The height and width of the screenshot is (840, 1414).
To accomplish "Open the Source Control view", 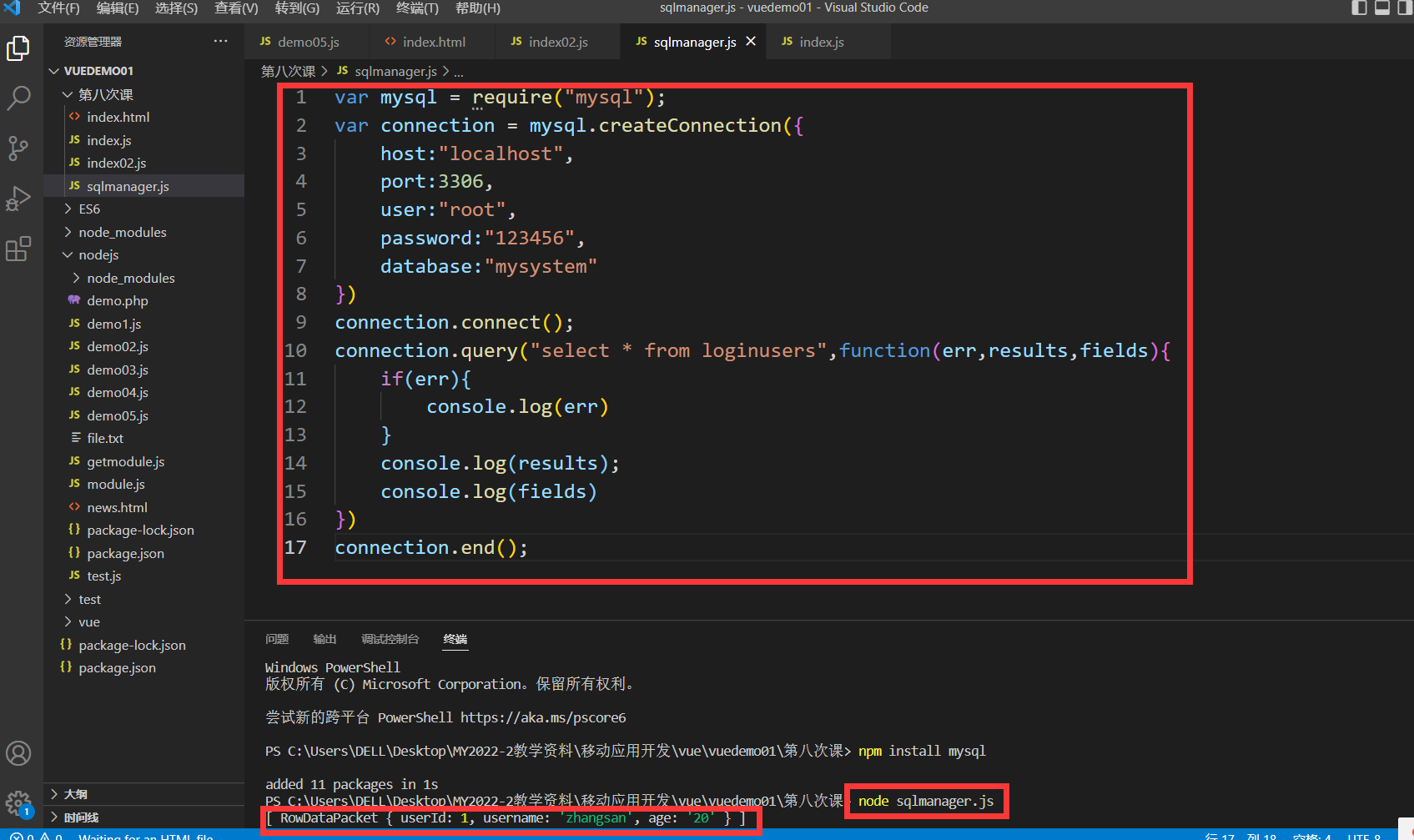I will point(18,148).
